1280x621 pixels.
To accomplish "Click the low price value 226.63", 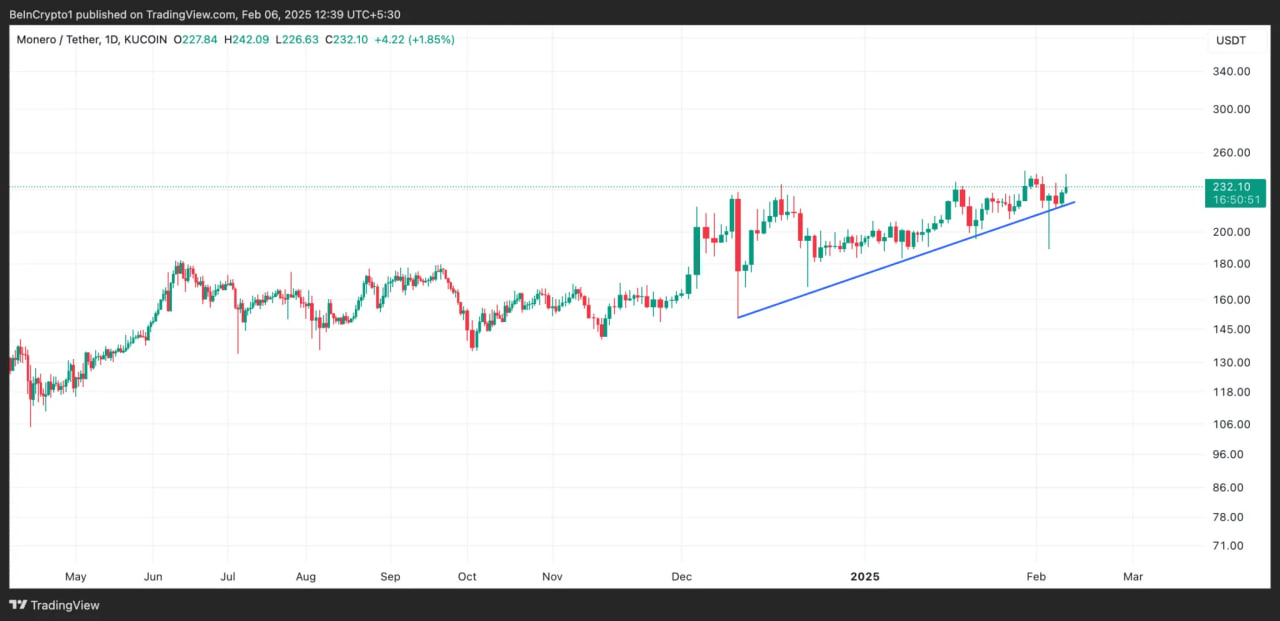I will pos(302,39).
